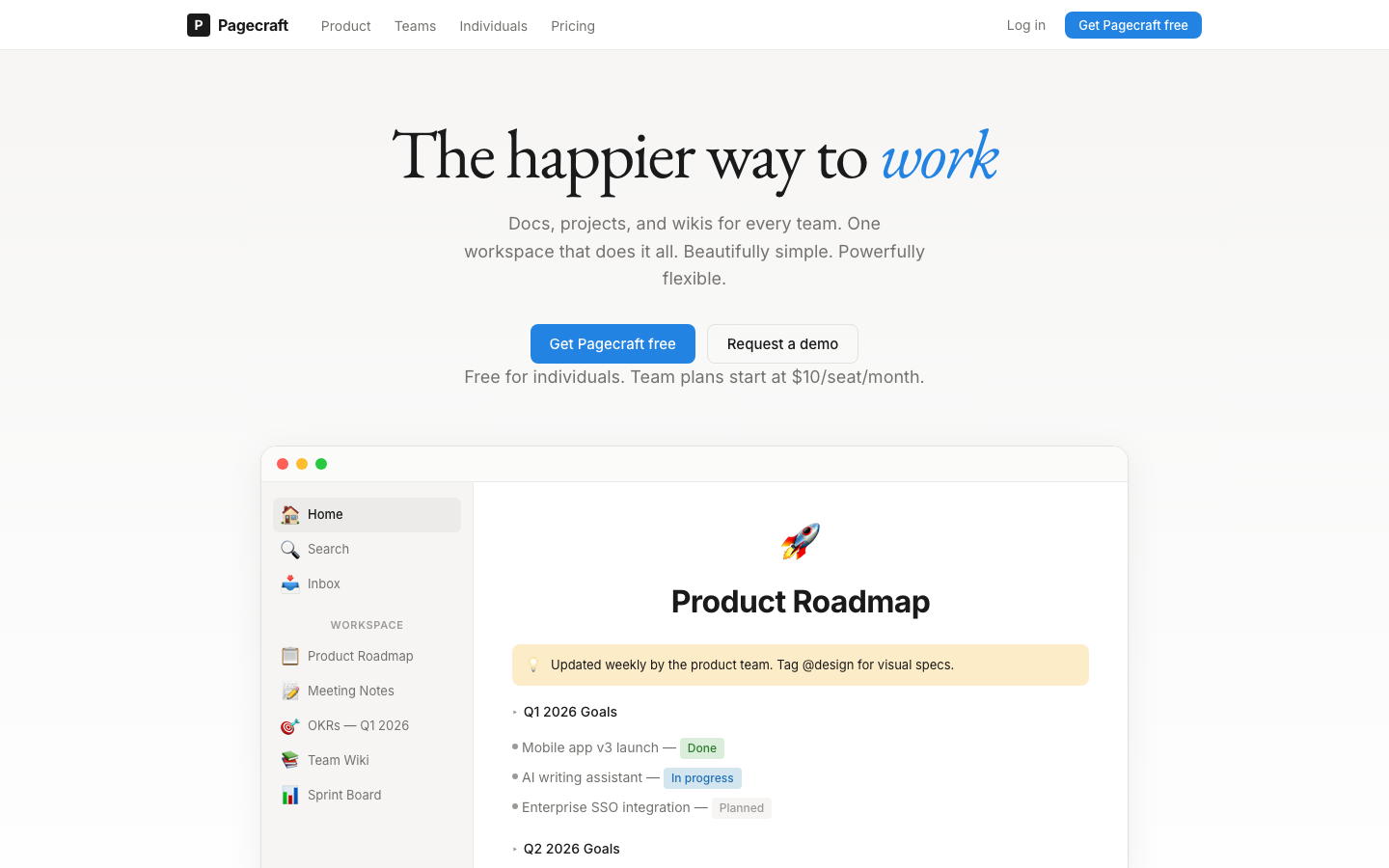Screen dimensions: 1389x868
Task: Click Mobile app v3 launch item
Action: coord(590,748)
